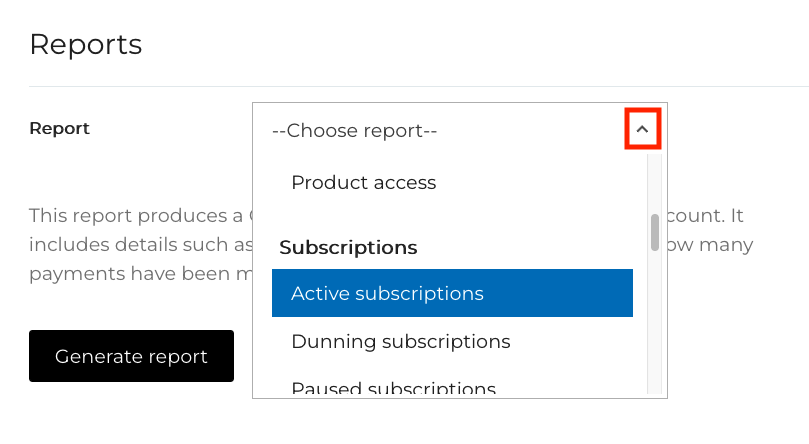Click the divider line under Reports heading
This screenshot has width=809, height=444.
pos(400,87)
